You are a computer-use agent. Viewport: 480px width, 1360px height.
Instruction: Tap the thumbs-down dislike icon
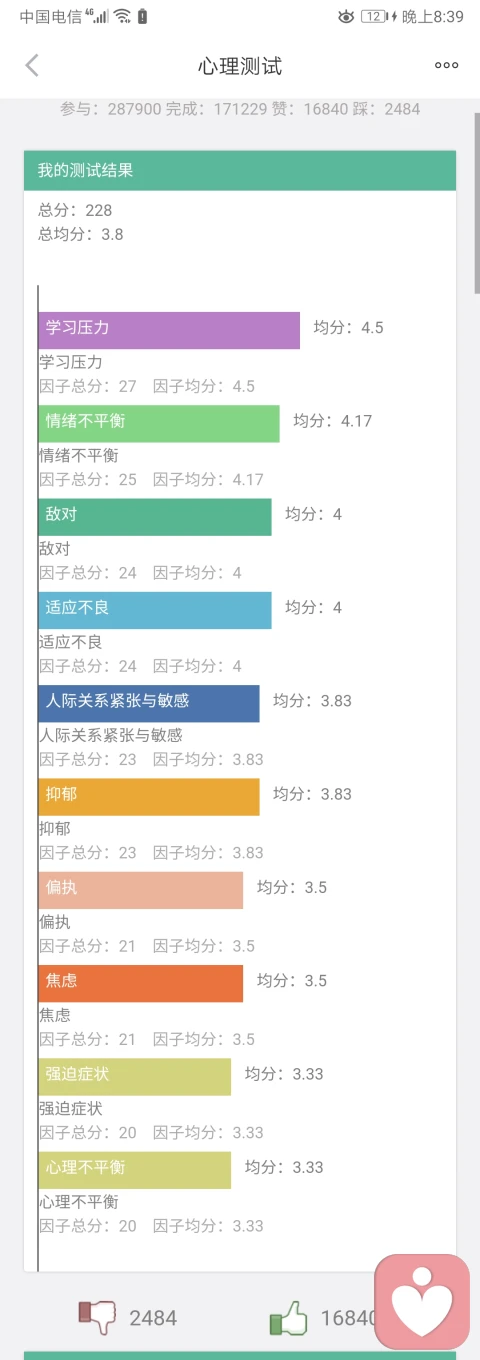click(97, 1317)
